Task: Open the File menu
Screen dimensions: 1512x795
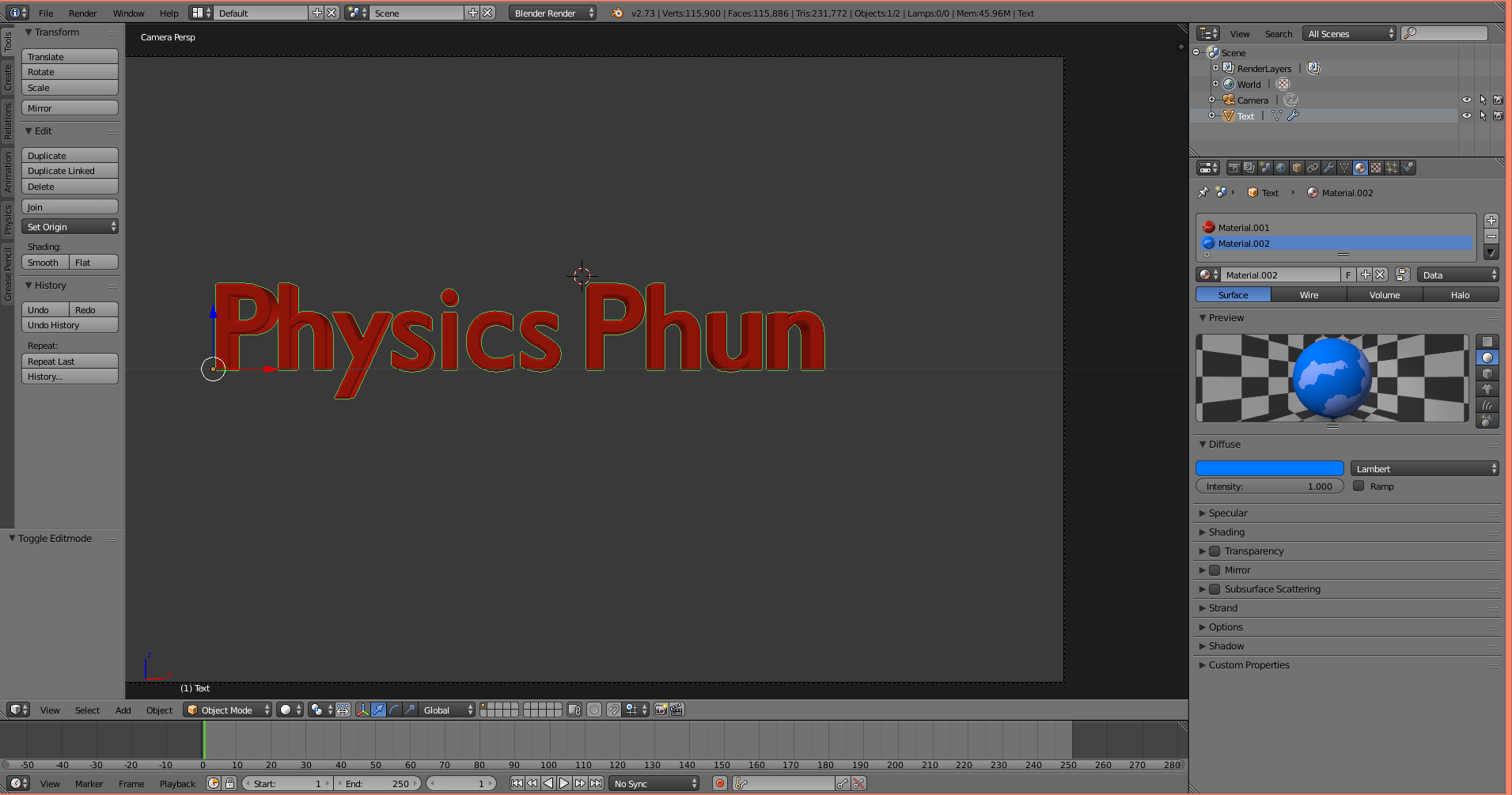Action: (x=47, y=13)
